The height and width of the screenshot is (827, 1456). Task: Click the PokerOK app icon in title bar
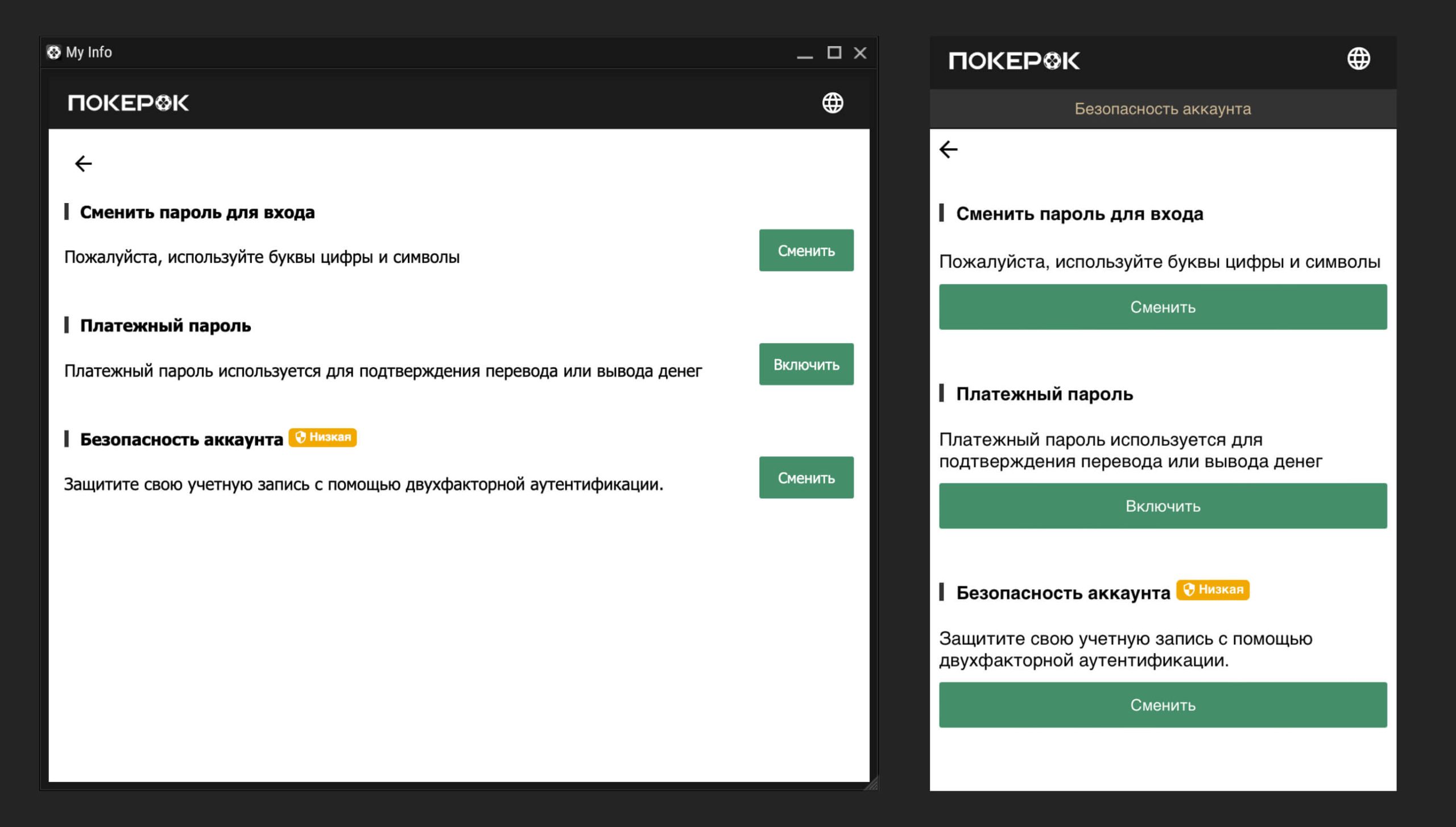click(54, 52)
